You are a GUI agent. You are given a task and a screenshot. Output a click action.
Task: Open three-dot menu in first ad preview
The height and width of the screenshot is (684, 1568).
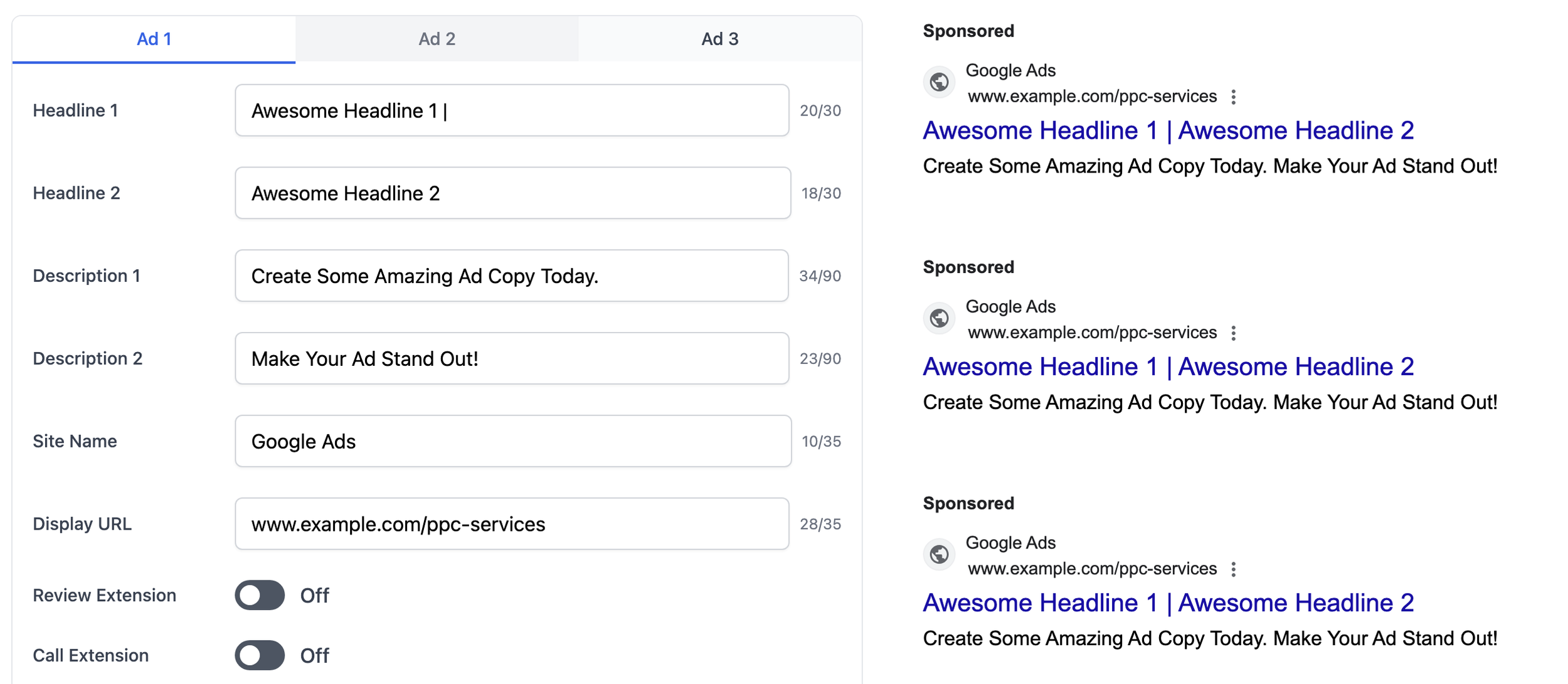tap(1234, 97)
